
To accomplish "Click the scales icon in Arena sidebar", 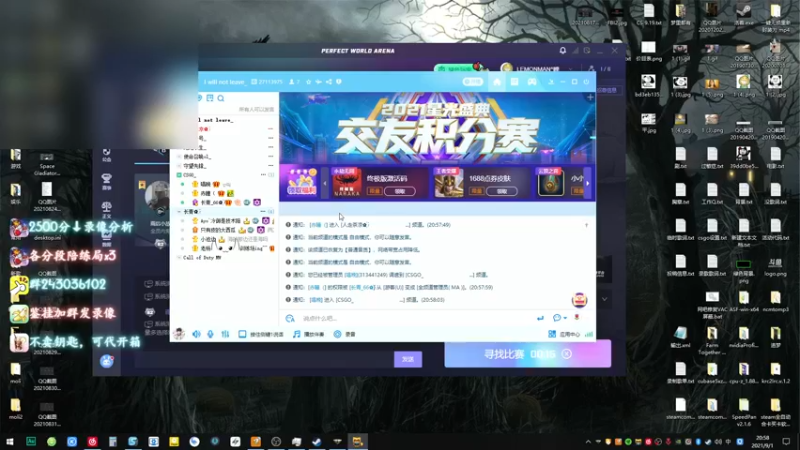I will click(x=106, y=207).
